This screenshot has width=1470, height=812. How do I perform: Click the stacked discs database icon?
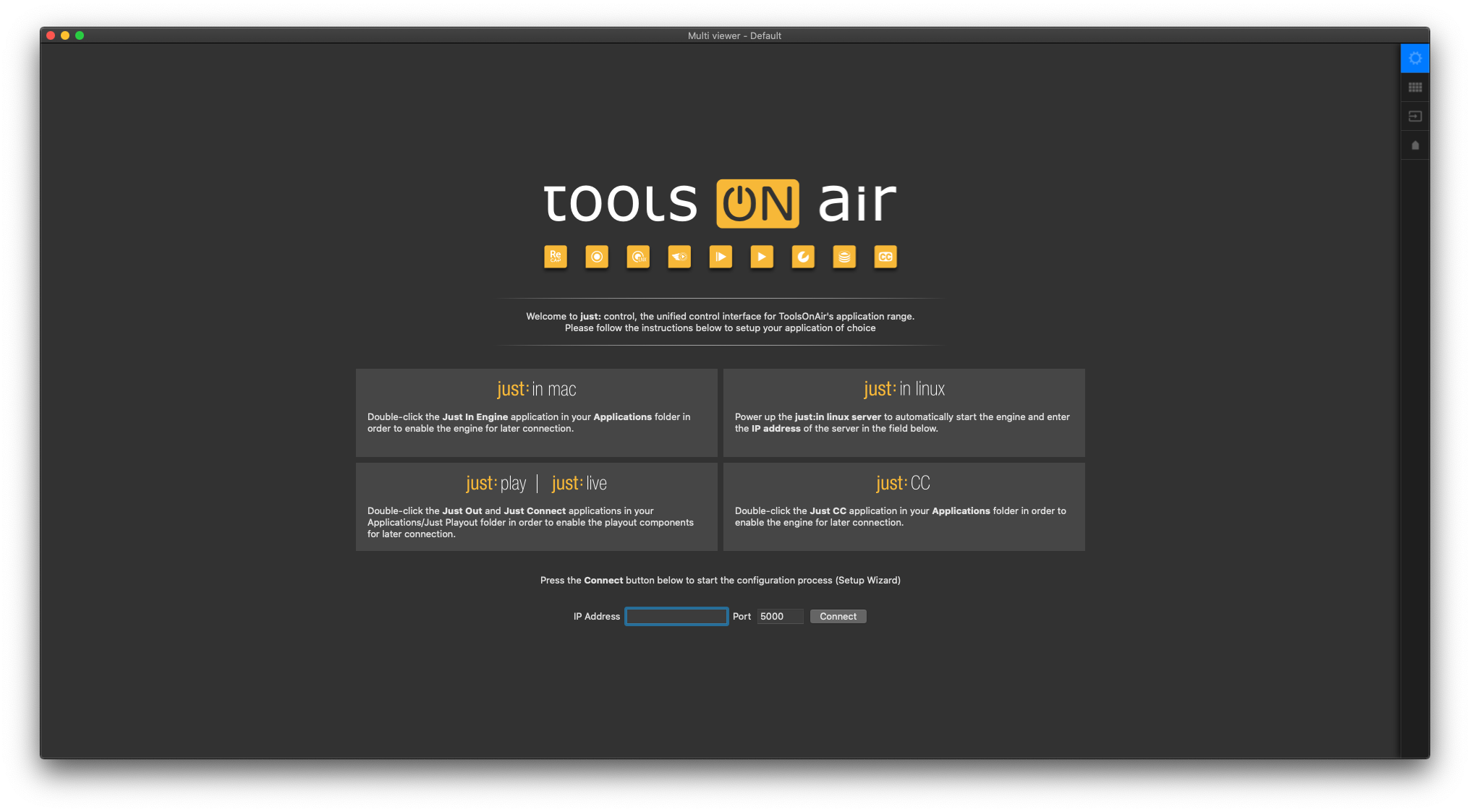(844, 257)
